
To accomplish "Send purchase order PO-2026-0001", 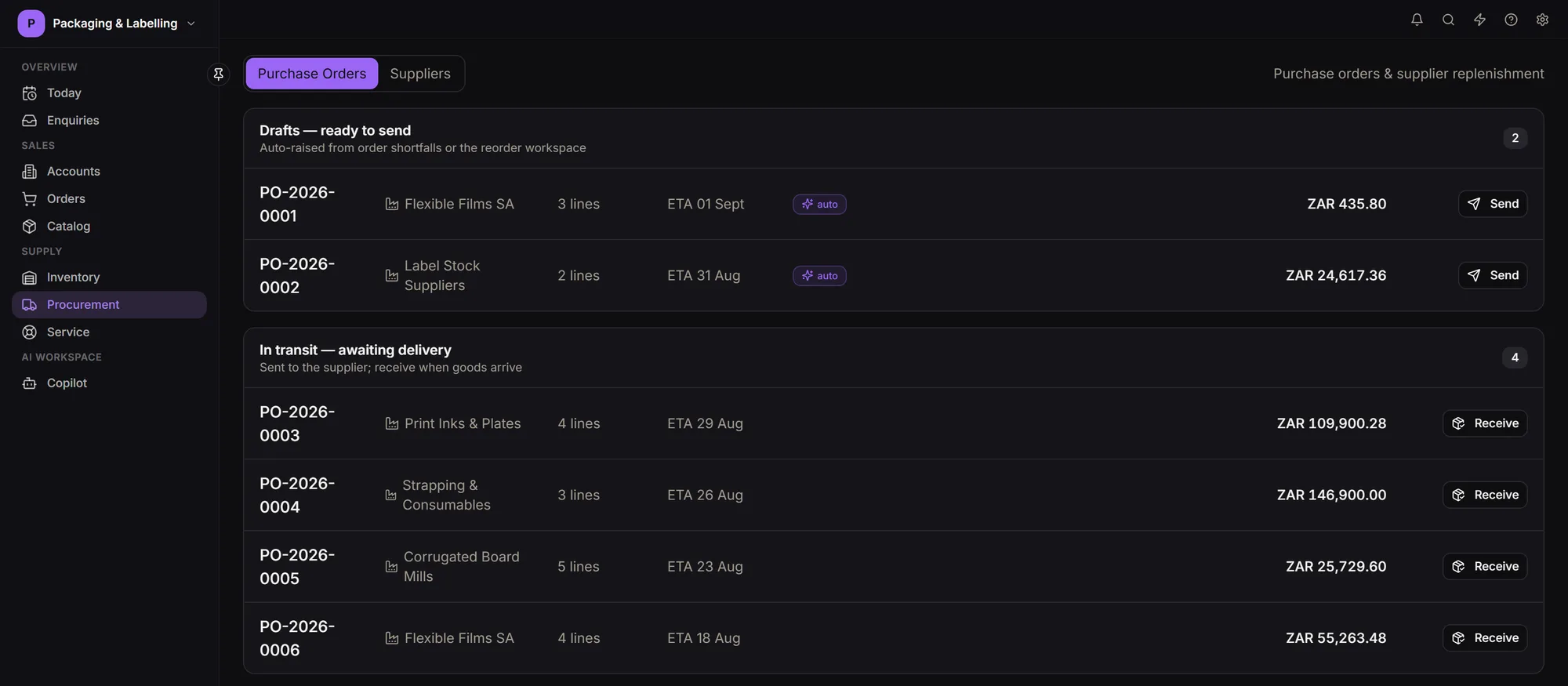I will click(x=1493, y=204).
